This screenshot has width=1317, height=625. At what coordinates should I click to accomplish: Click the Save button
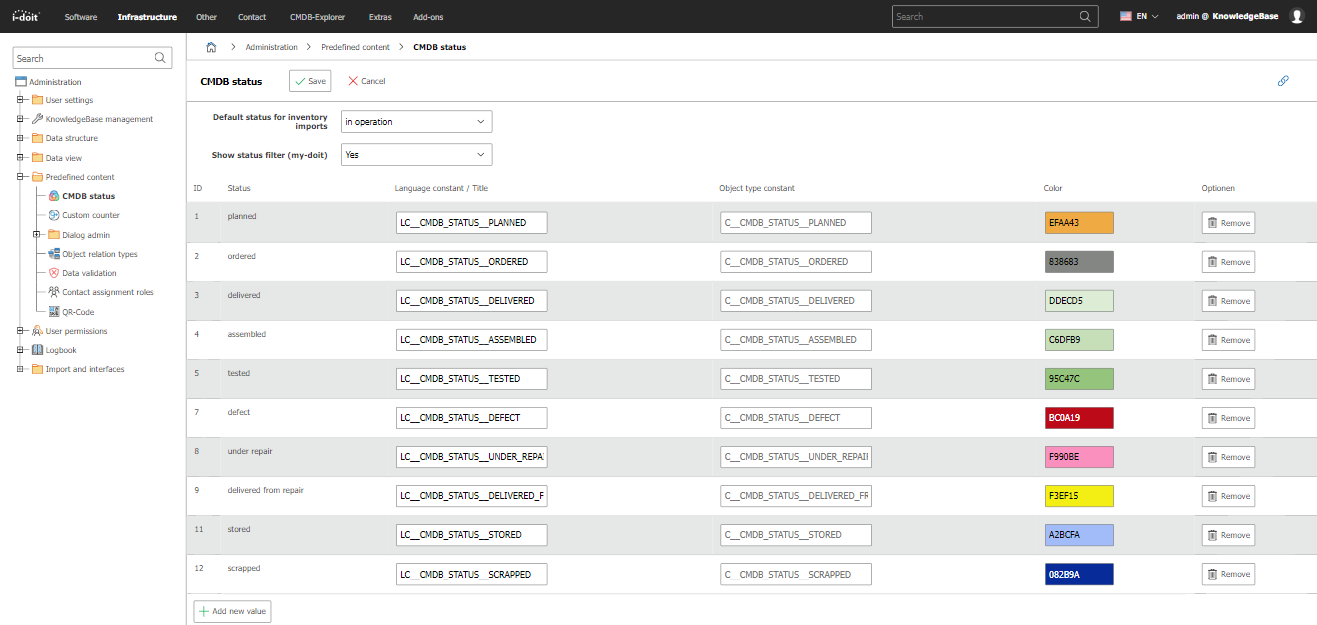(x=310, y=81)
